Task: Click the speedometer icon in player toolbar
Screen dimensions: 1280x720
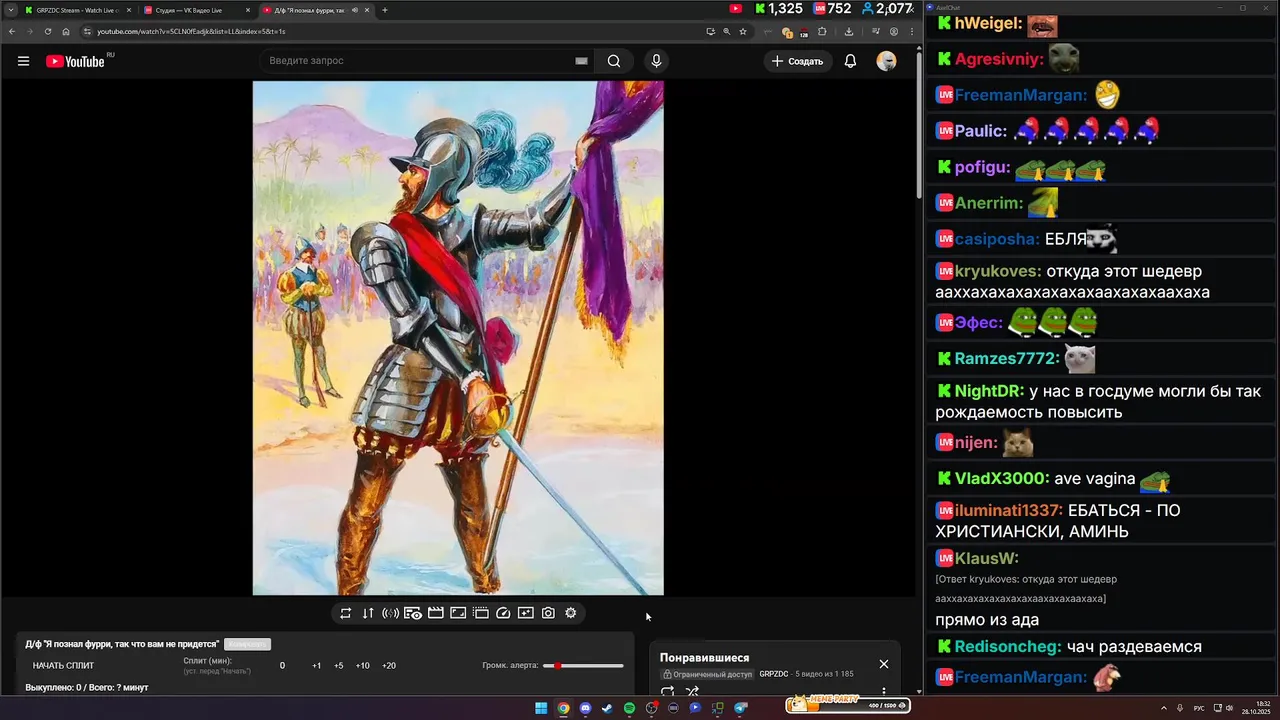Action: coord(503,613)
